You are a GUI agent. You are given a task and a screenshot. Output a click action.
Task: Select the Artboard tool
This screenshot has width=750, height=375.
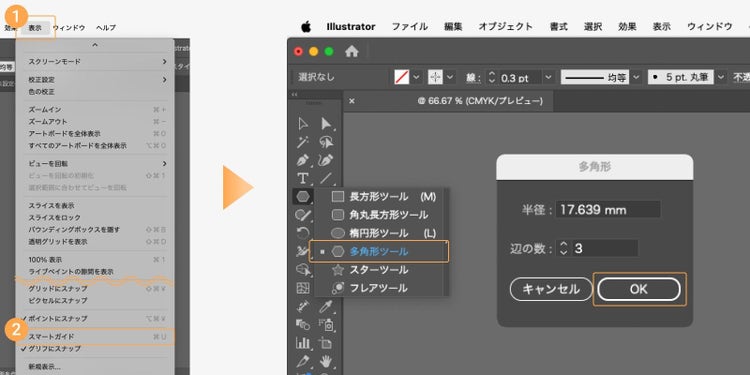click(326, 342)
